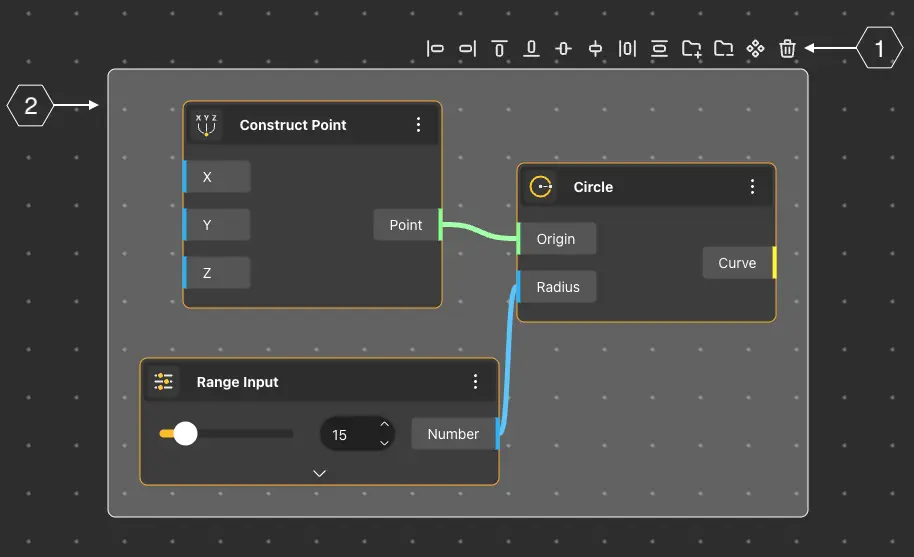Distribute nodes vertically icon
Image resolution: width=914 pixels, height=557 pixels.
[x=659, y=48]
